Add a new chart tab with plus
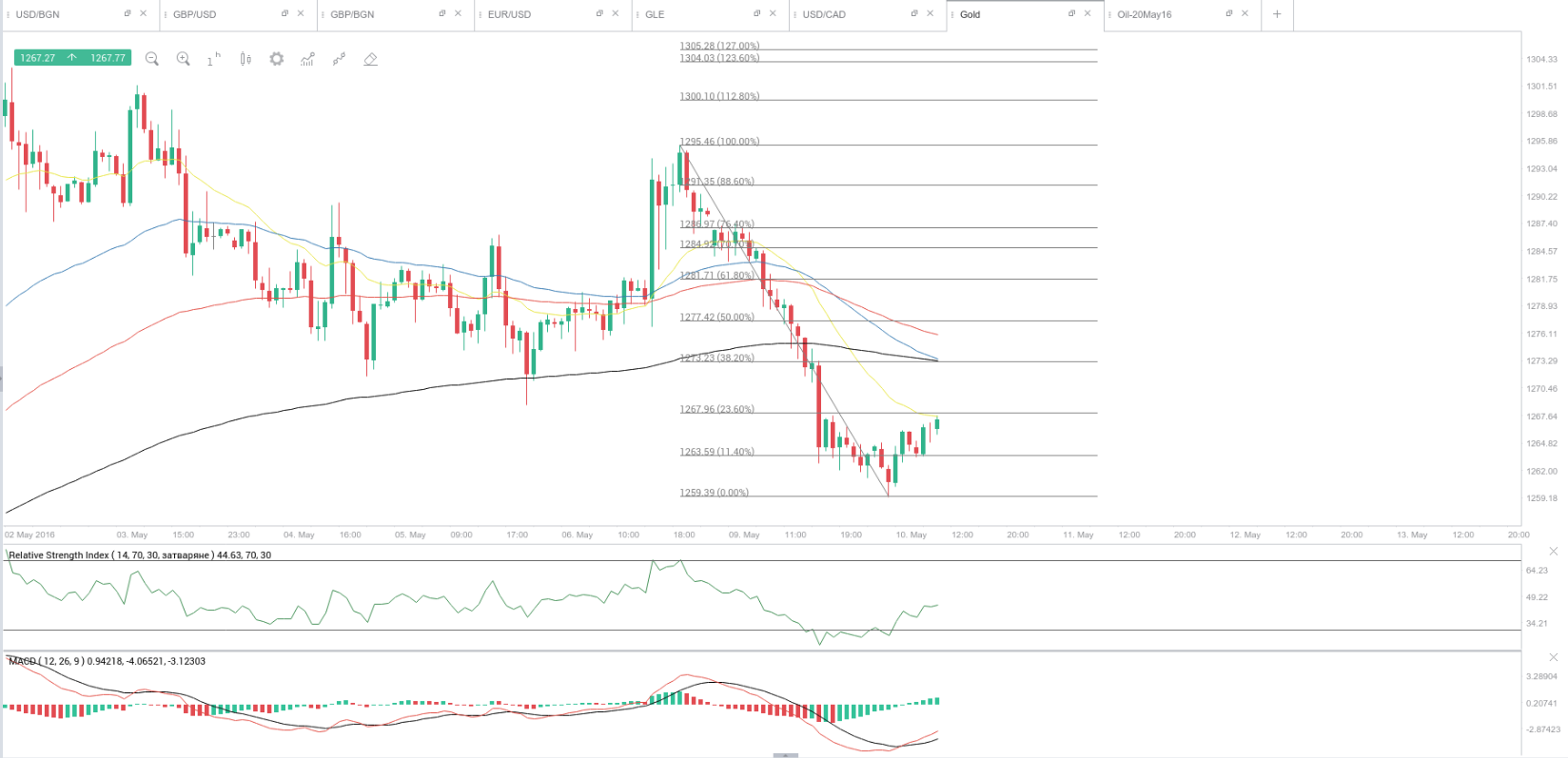The image size is (1568, 758). coord(1277,14)
